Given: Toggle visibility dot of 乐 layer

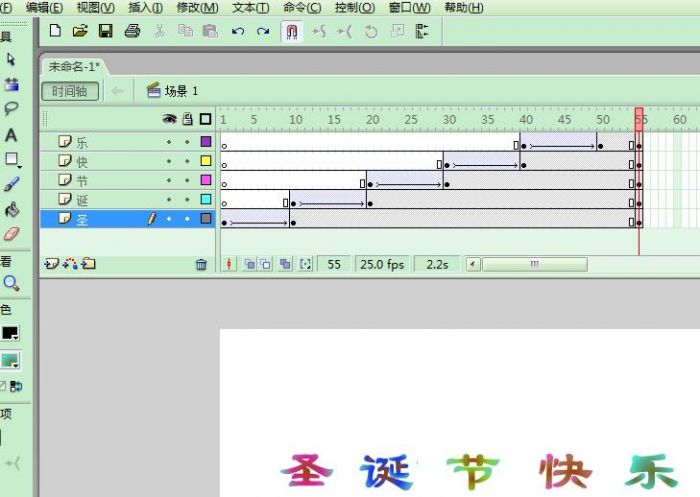Looking at the screenshot, I should point(169,142).
